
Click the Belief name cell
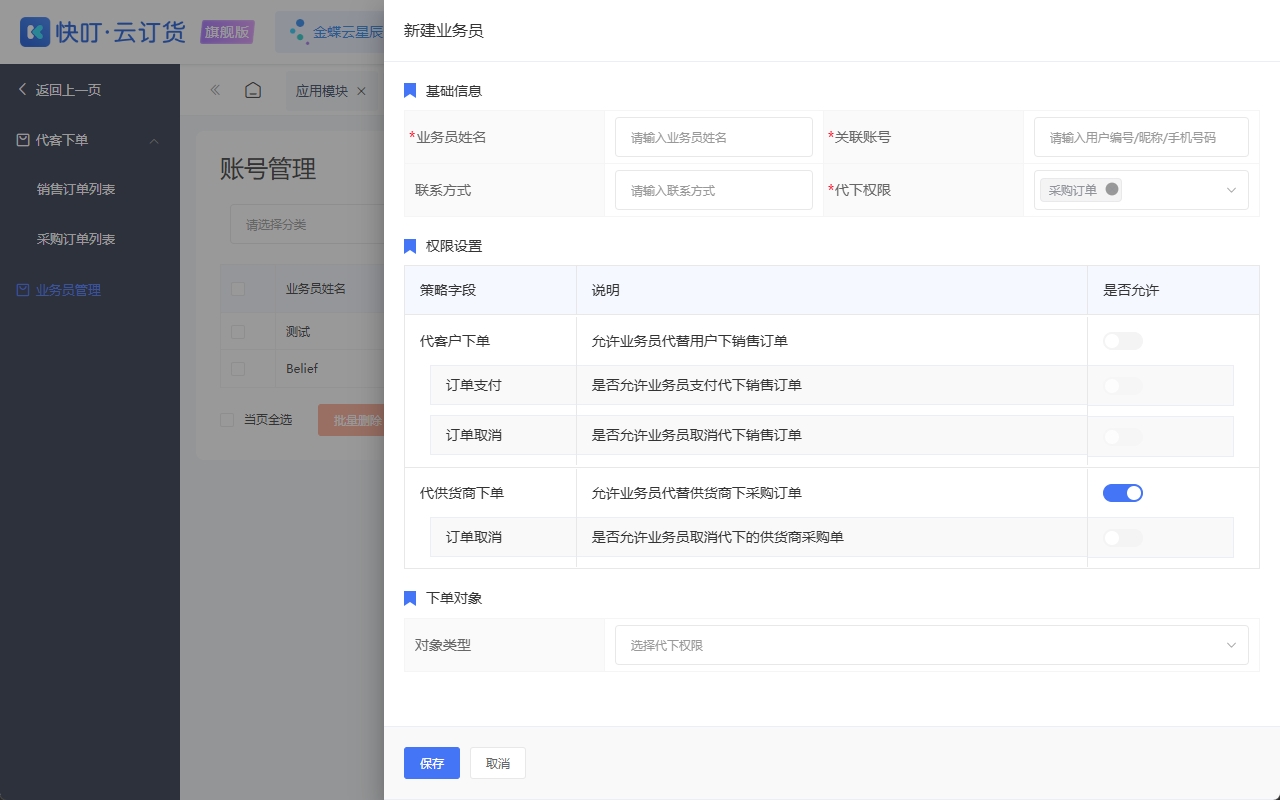302,369
